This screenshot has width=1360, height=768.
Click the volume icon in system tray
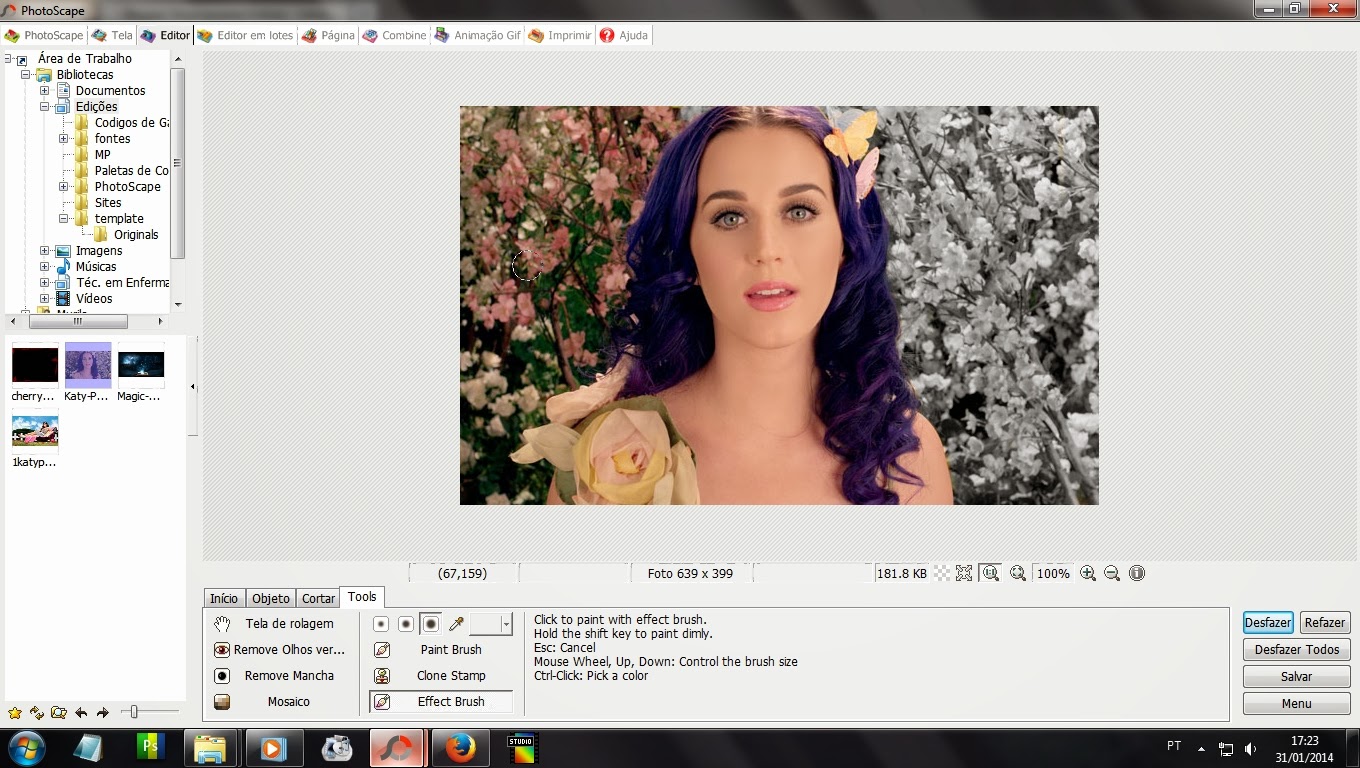[1250, 748]
